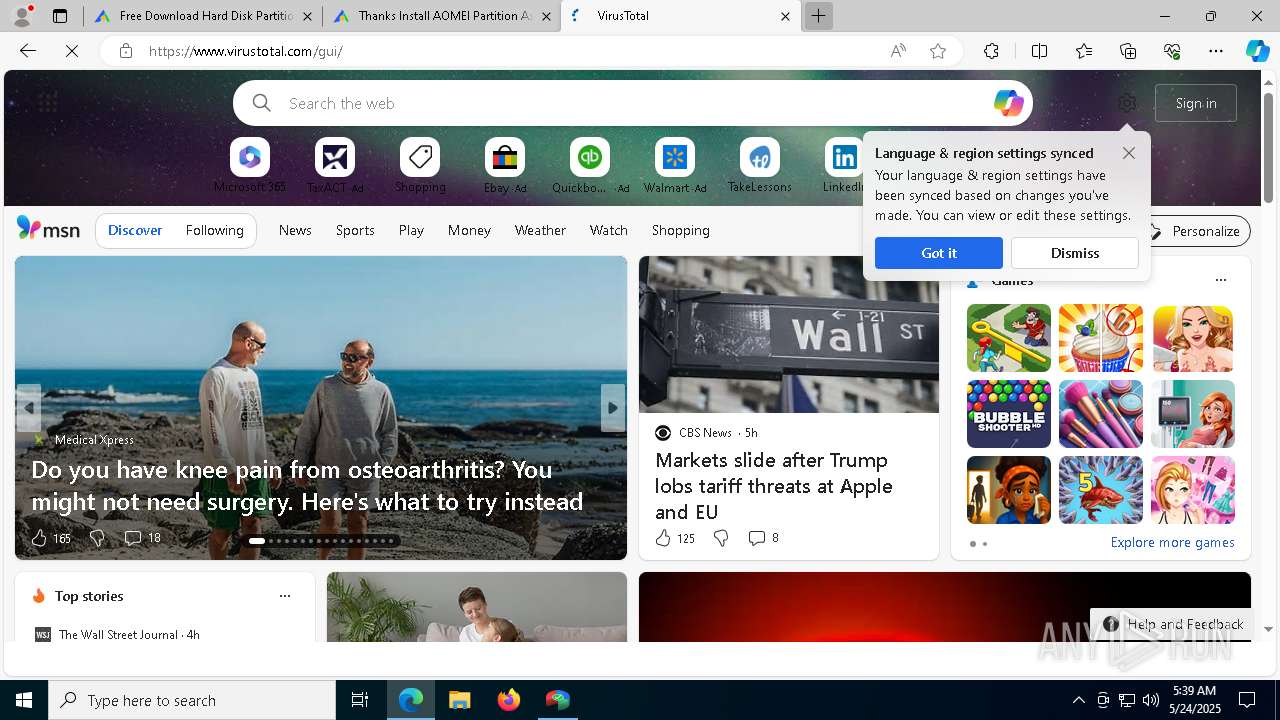Open Microsoft 365 shortcut tile
The image size is (1280, 720).
[249, 166]
